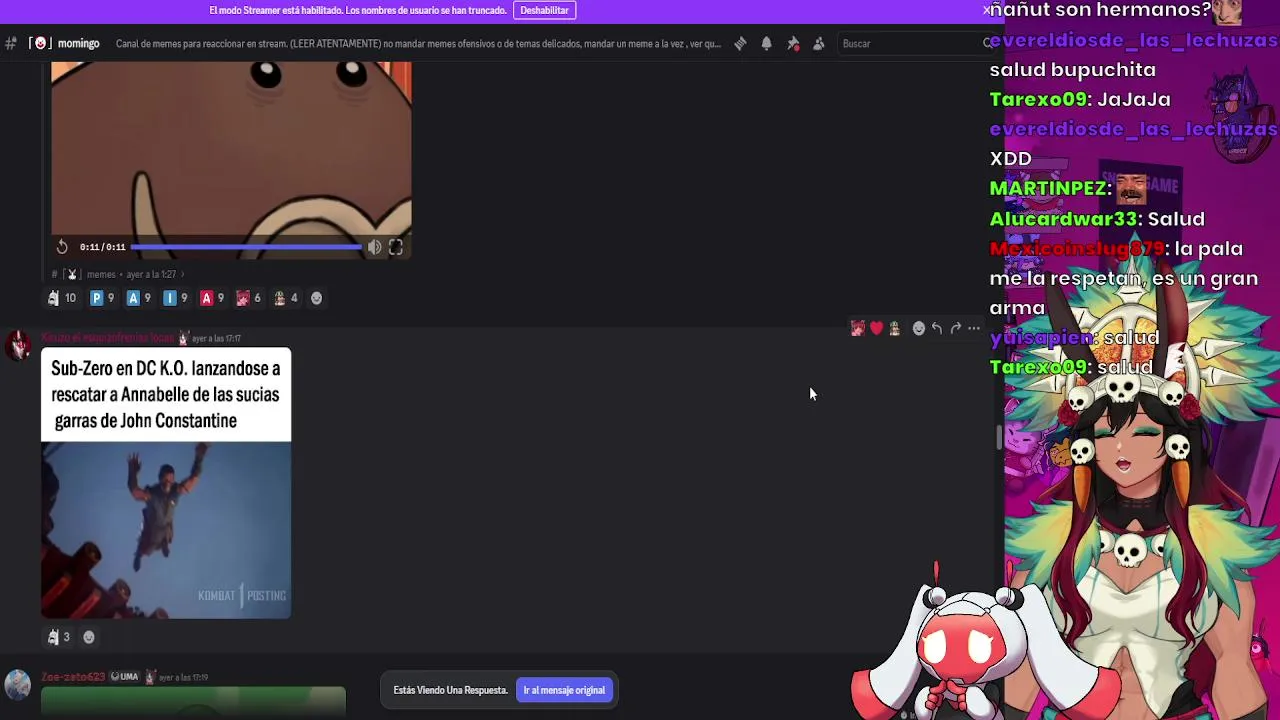This screenshot has width=1280, height=720.
Task: Toggle the I letter reaction
Action: pos(176,298)
